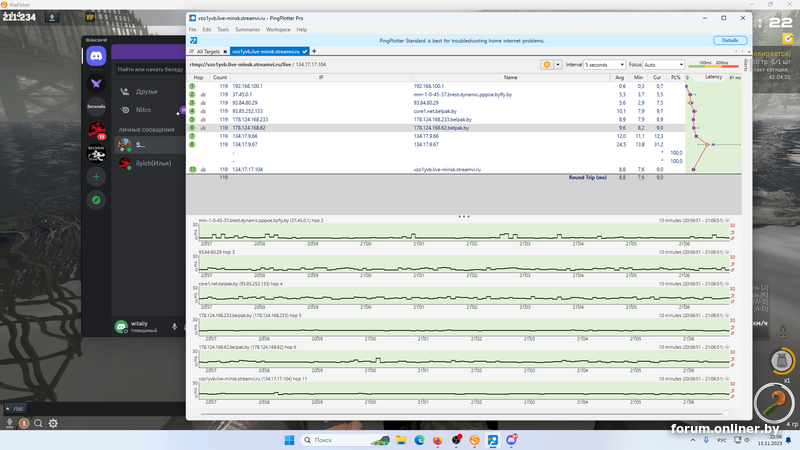Screen dimensions: 800x450
Task: Expand the Focus dropdown set to Auto
Action: [x=664, y=64]
